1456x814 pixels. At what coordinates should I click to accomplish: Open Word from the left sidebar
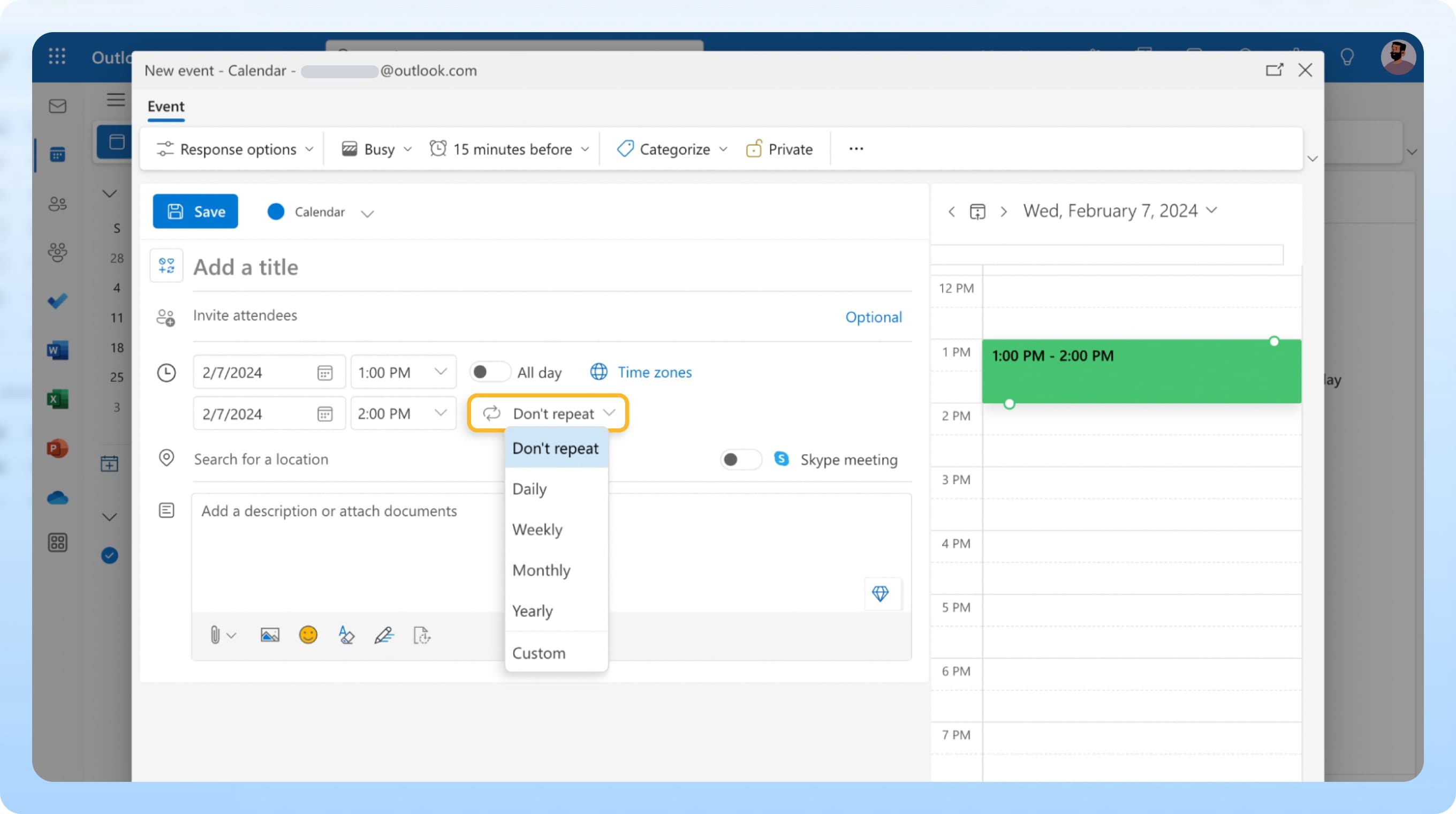pyautogui.click(x=57, y=350)
